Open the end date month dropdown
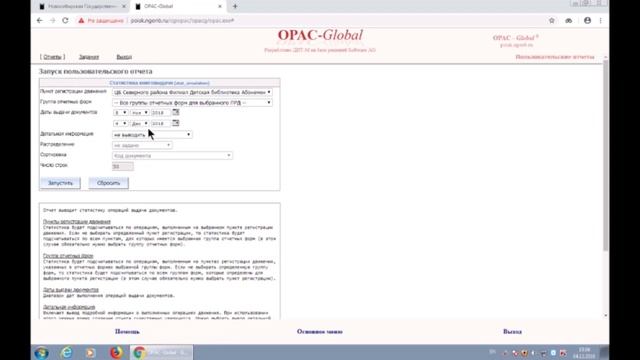The height and width of the screenshot is (360, 640). [140, 123]
